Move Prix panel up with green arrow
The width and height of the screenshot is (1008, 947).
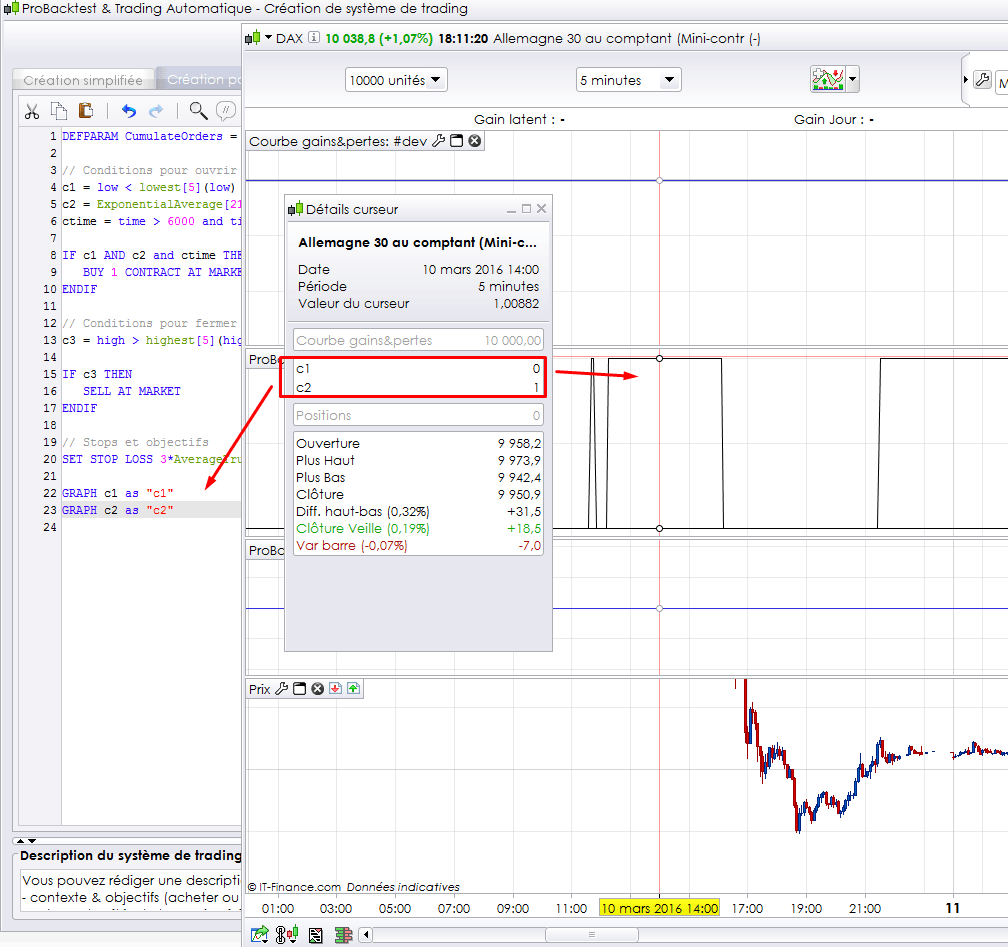[354, 689]
